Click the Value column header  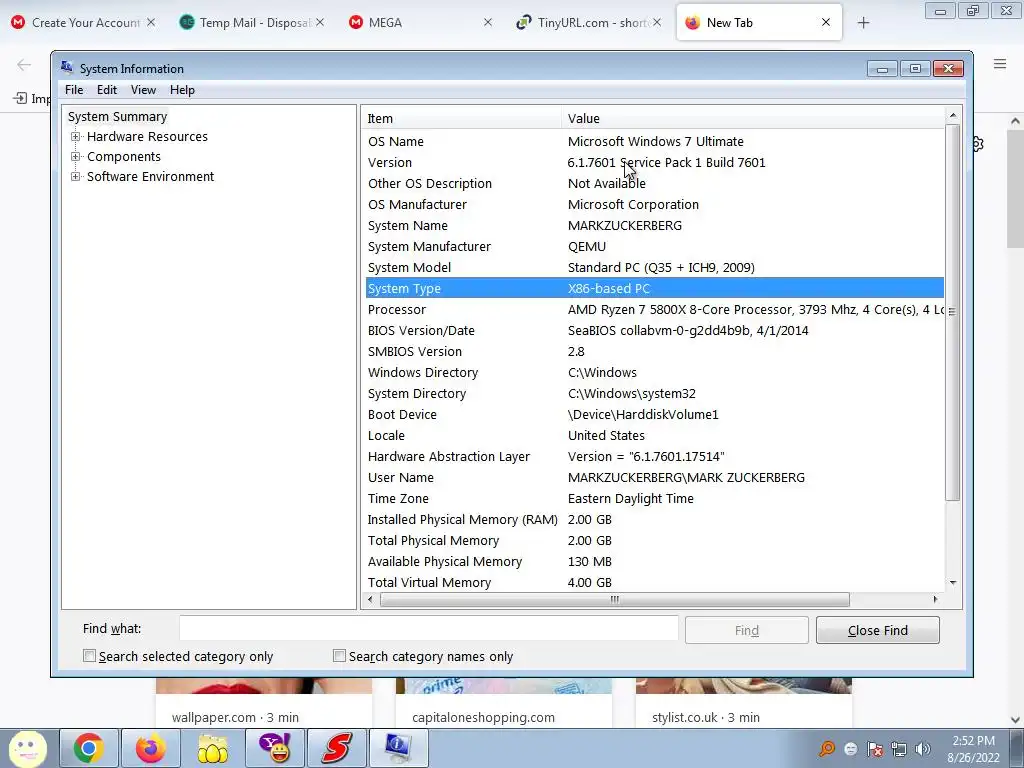752,118
